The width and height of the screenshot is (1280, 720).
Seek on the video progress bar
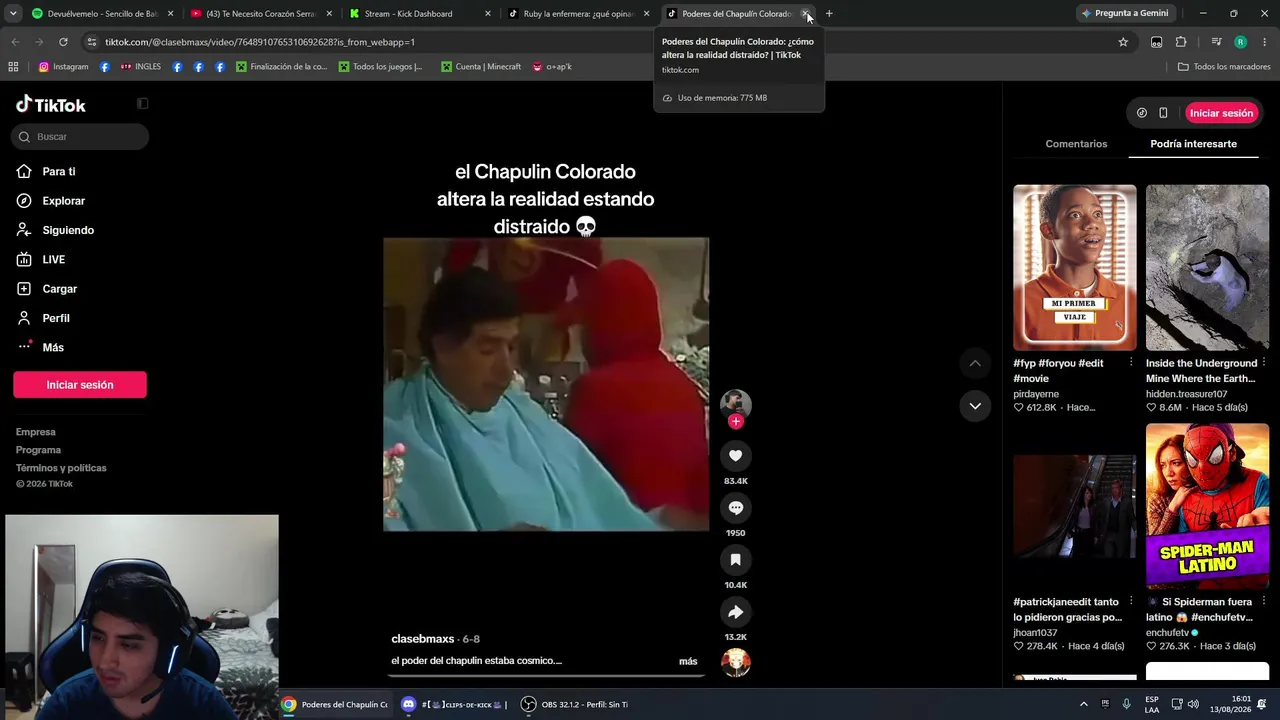[x=546, y=676]
